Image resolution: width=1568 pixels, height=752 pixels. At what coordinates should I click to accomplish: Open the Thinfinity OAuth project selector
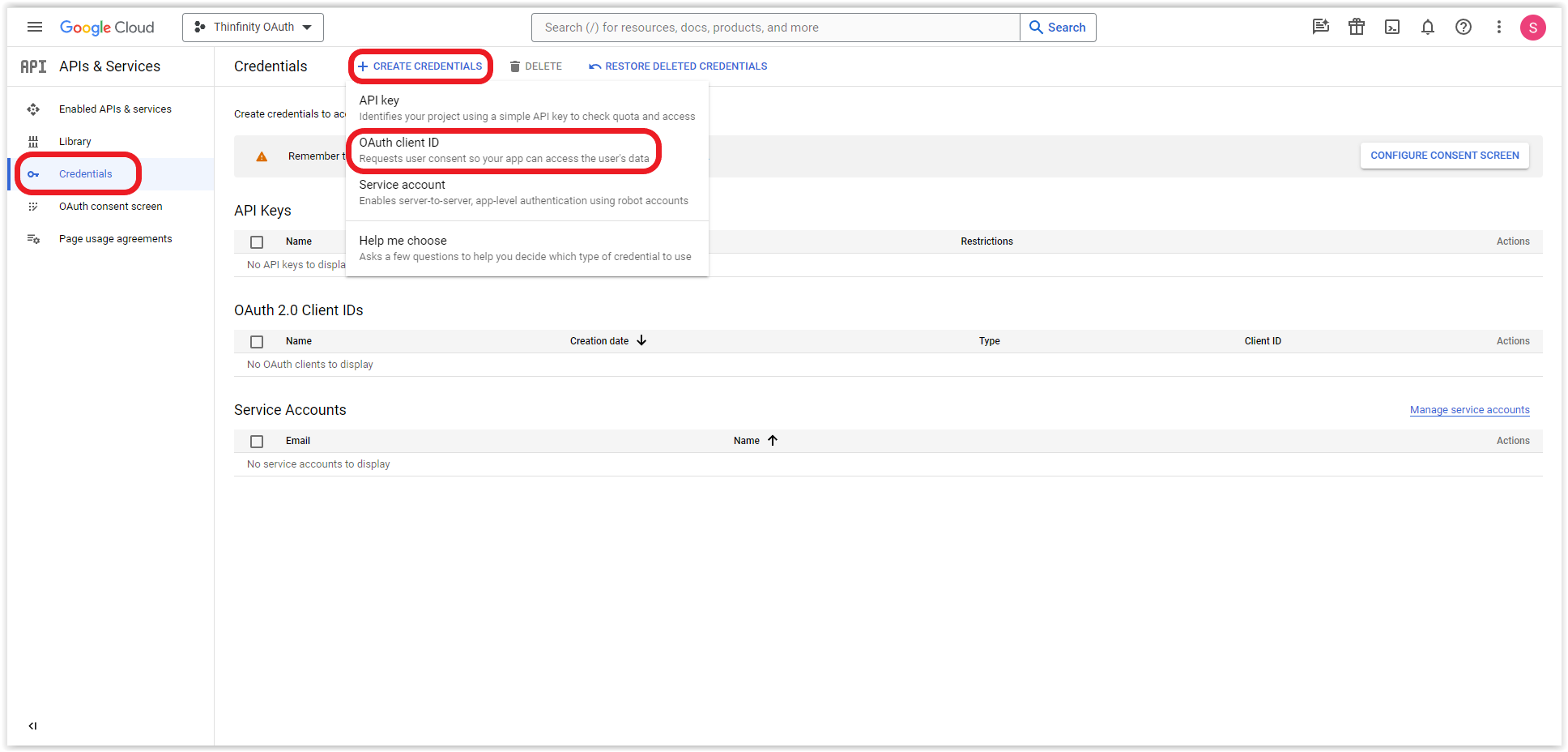(252, 27)
